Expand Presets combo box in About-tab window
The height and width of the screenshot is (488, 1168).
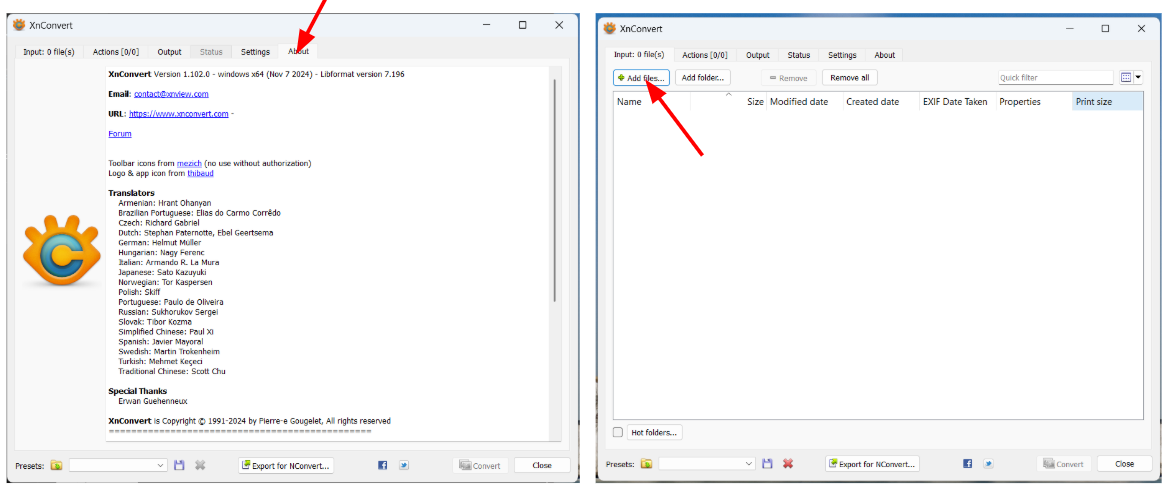point(119,466)
